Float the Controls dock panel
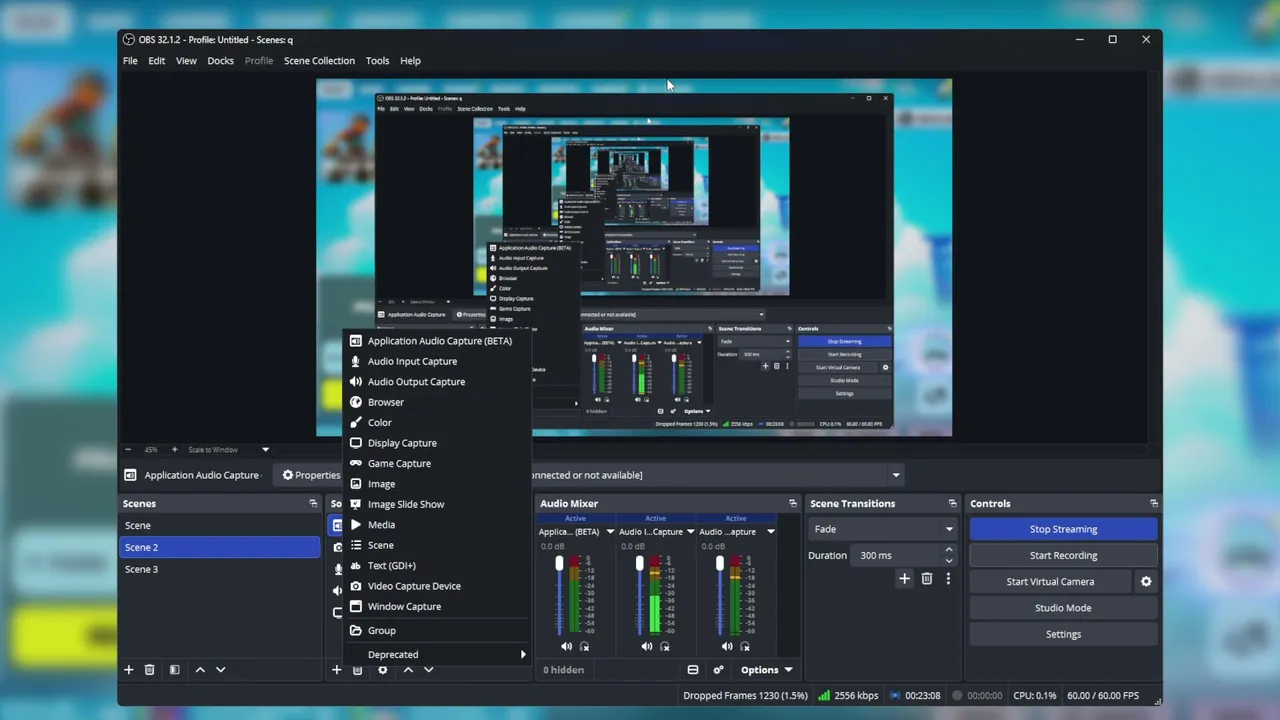This screenshot has height=720, width=1280. tap(1154, 504)
